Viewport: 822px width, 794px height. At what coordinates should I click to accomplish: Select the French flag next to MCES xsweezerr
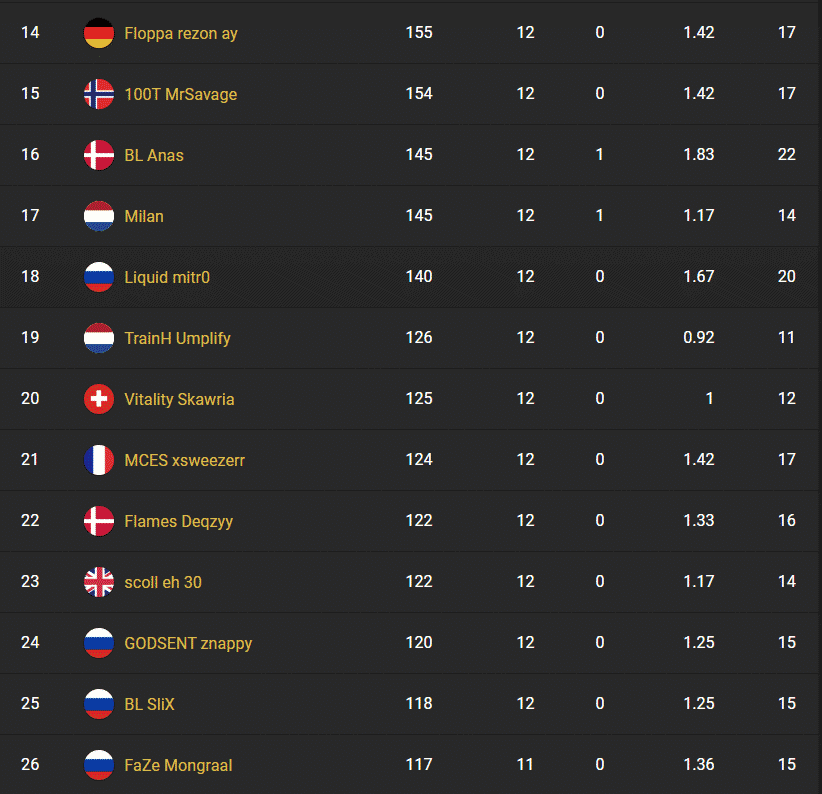click(99, 459)
